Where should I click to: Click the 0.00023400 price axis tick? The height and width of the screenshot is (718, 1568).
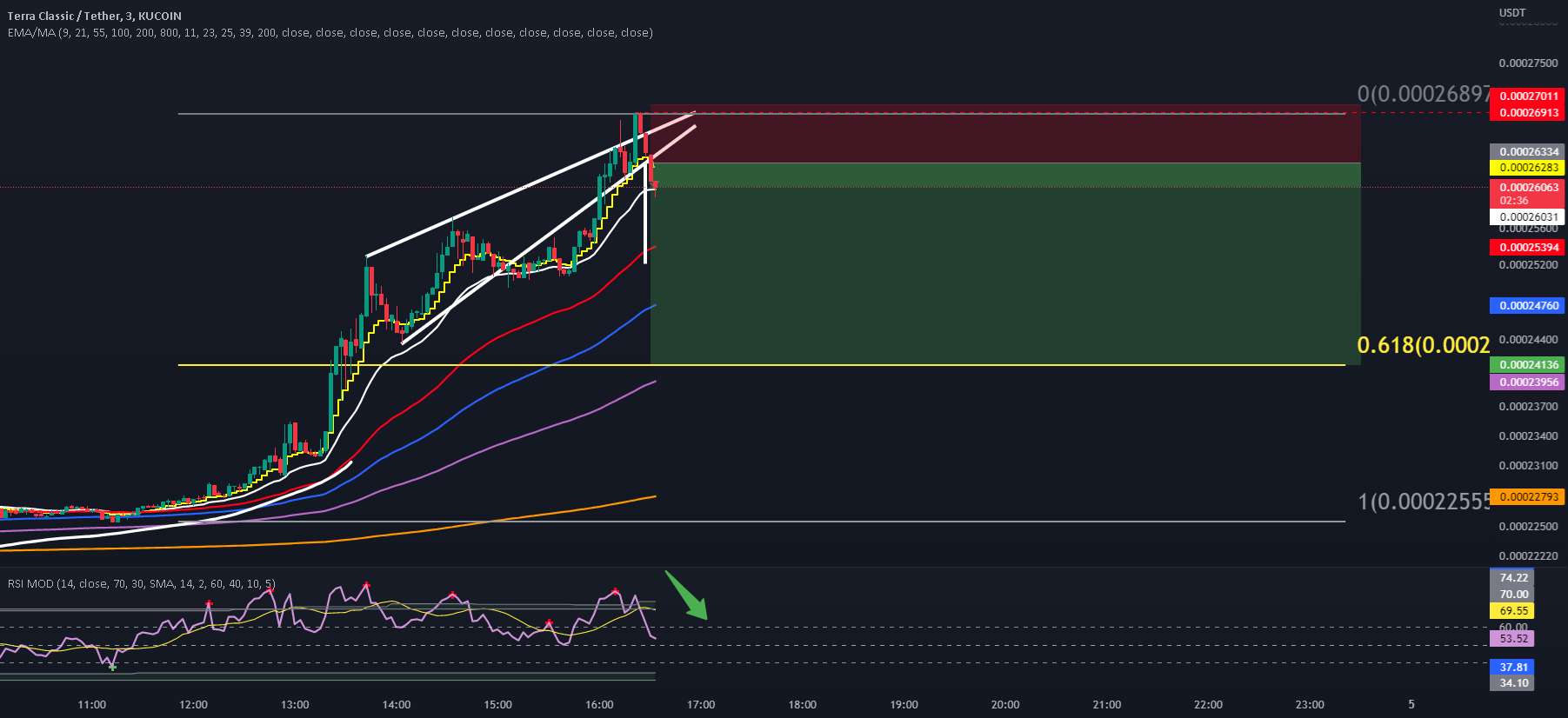click(x=1528, y=435)
